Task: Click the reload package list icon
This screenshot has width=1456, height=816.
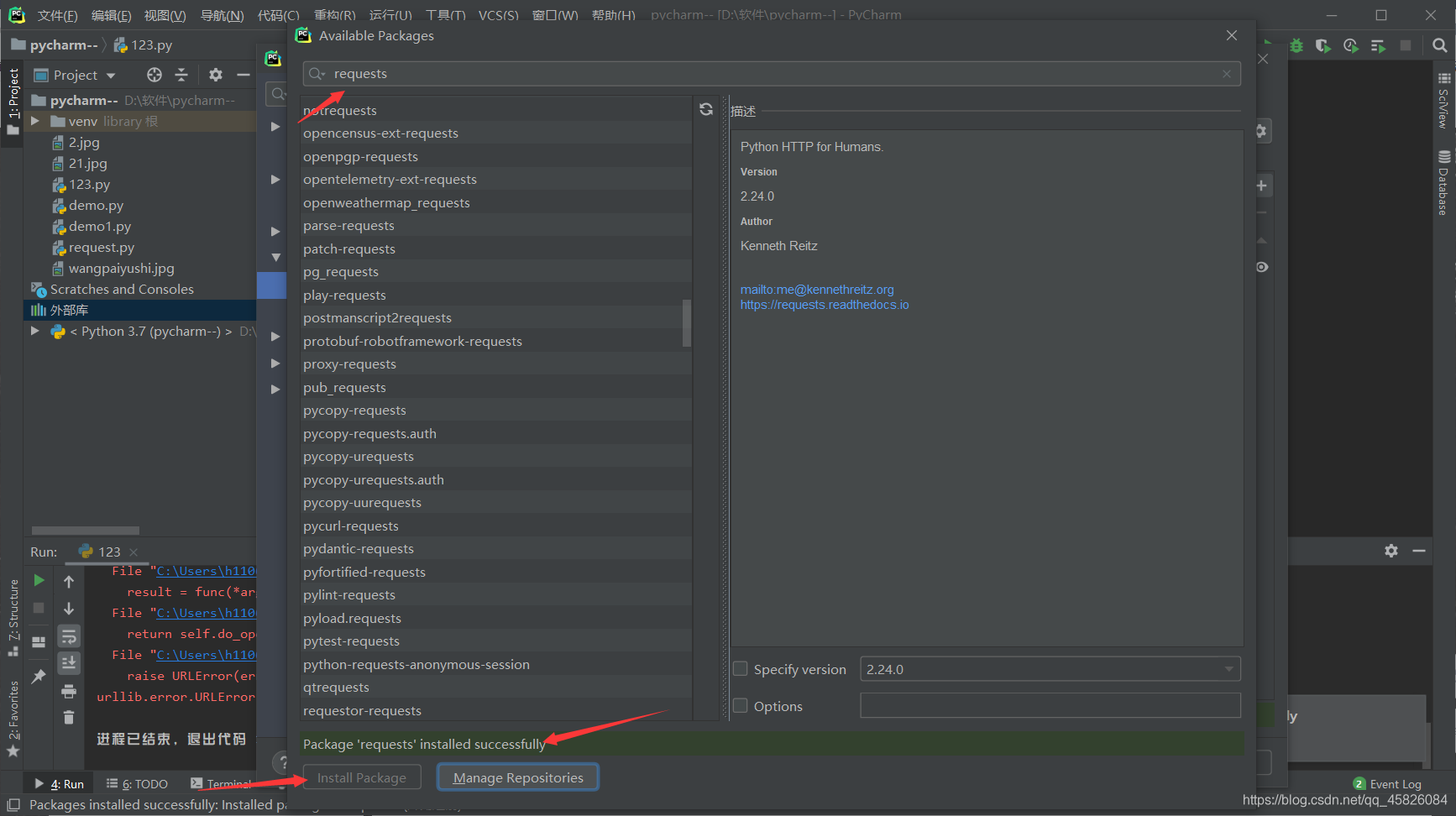Action: (706, 109)
